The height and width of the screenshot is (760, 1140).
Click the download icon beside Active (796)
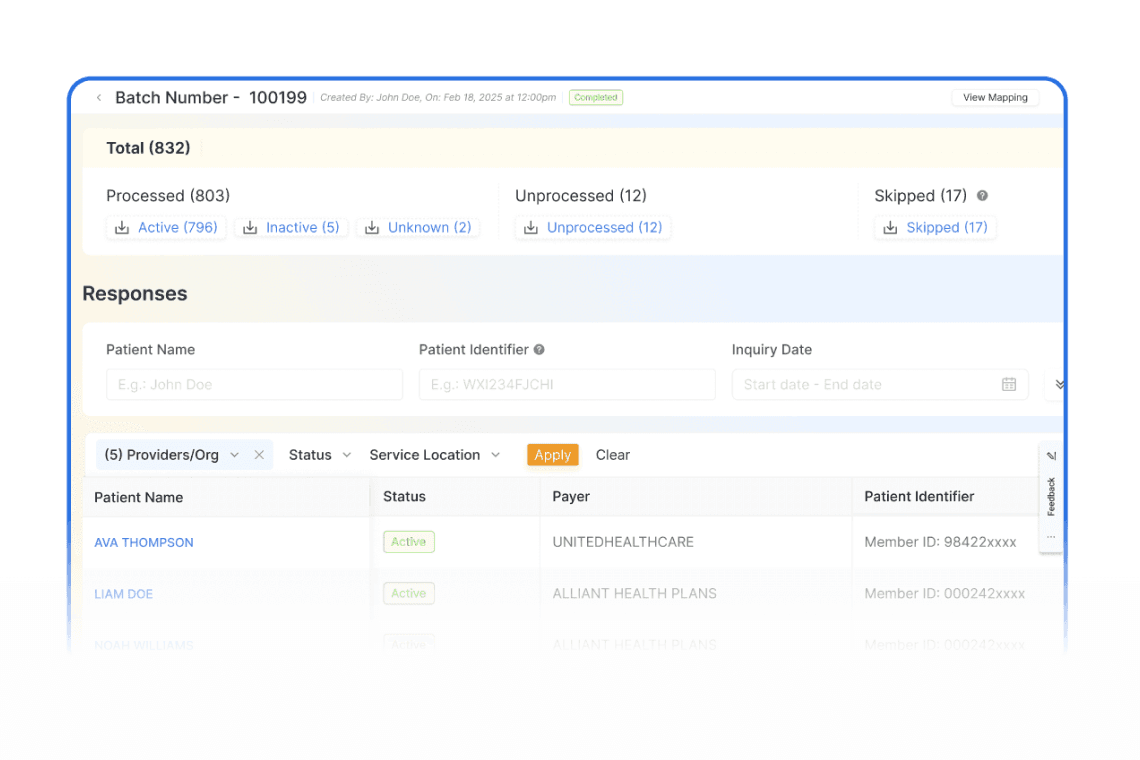pos(120,227)
